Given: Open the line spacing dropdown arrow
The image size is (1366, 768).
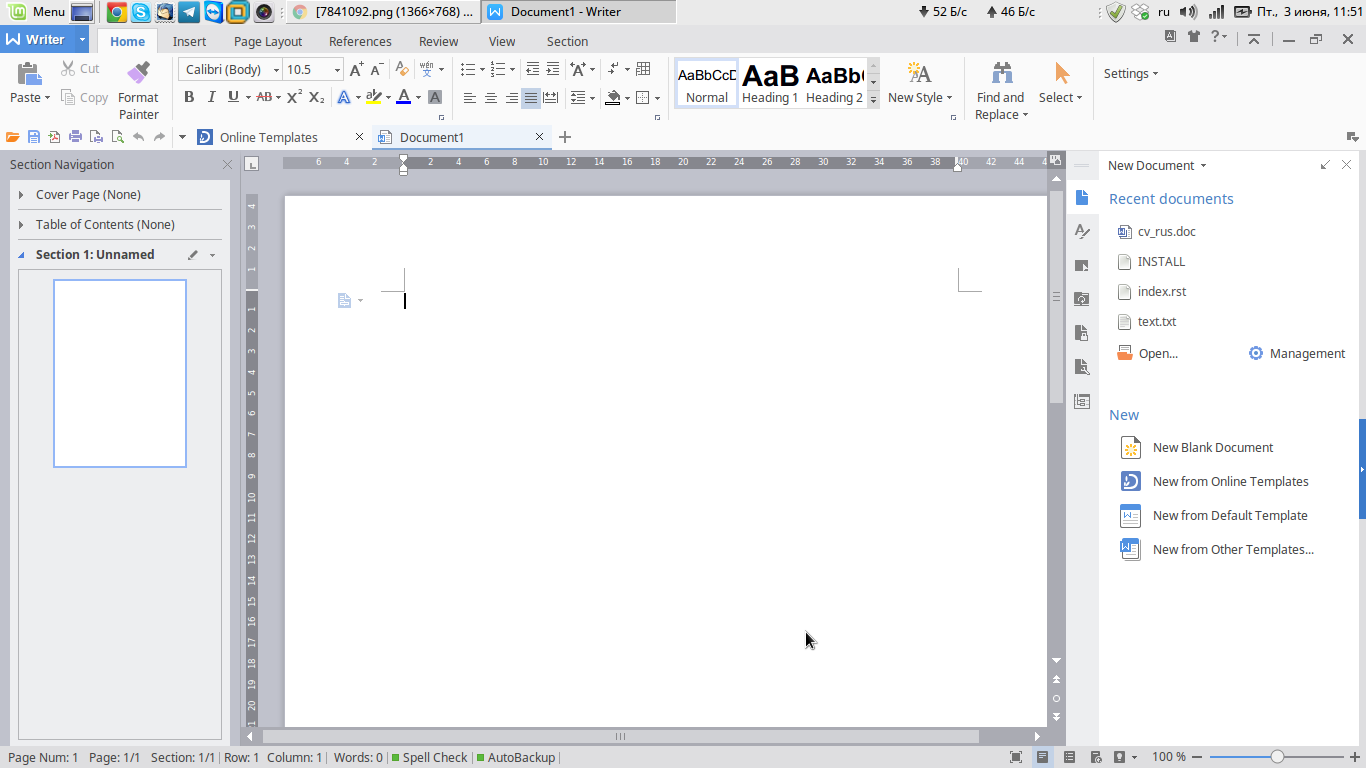Looking at the screenshot, I should pos(592,98).
